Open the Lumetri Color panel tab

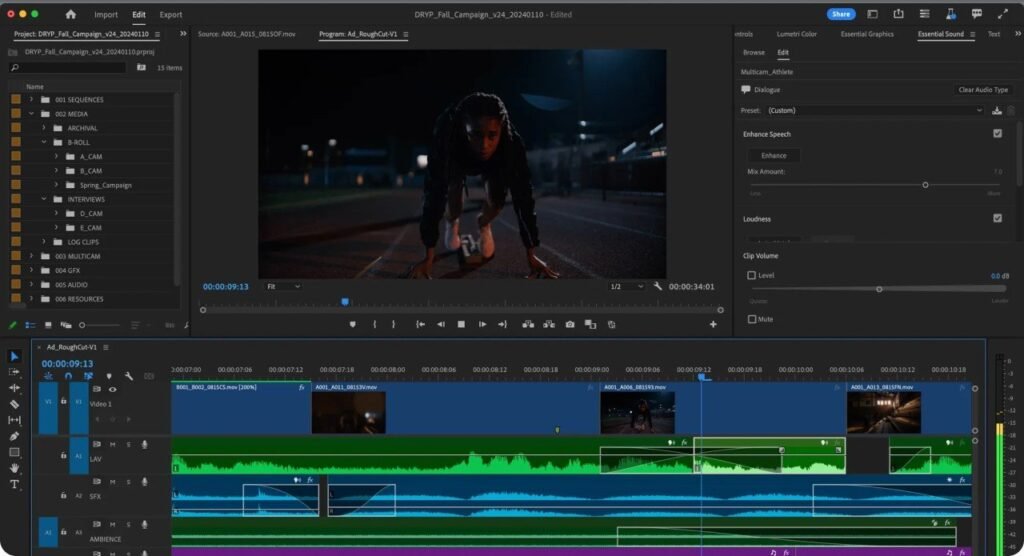pos(796,34)
